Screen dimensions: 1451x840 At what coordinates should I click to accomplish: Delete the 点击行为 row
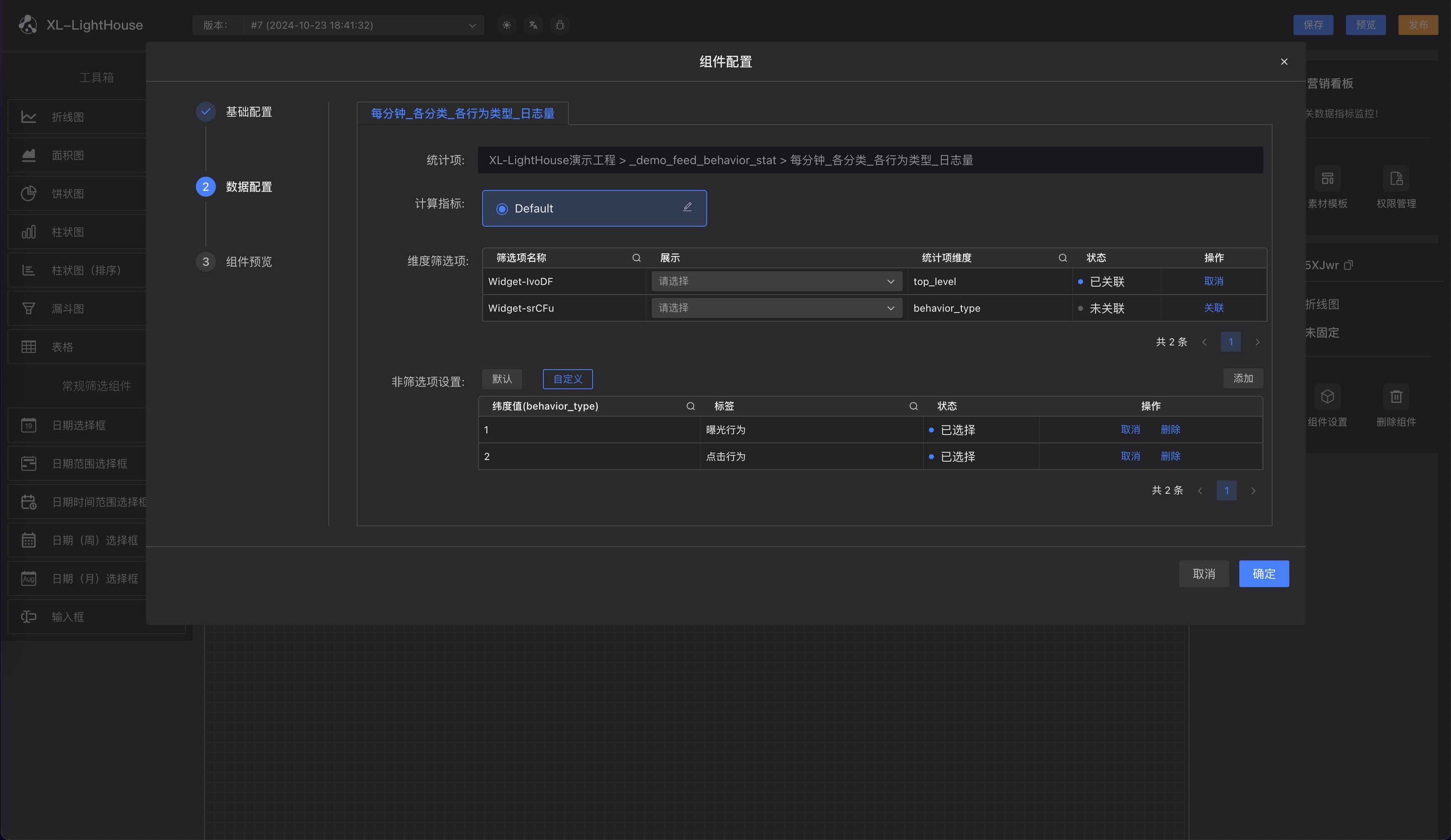[1170, 457]
